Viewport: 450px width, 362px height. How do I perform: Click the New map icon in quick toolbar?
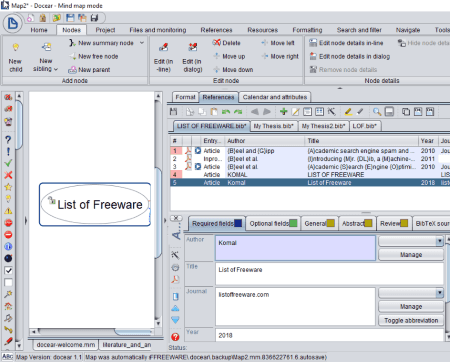pyautogui.click(x=31, y=18)
